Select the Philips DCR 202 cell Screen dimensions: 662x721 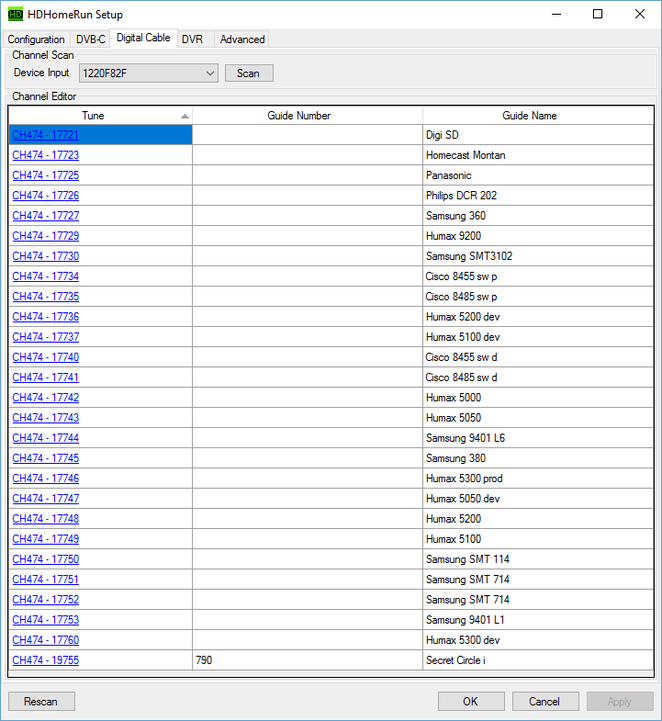coord(538,195)
